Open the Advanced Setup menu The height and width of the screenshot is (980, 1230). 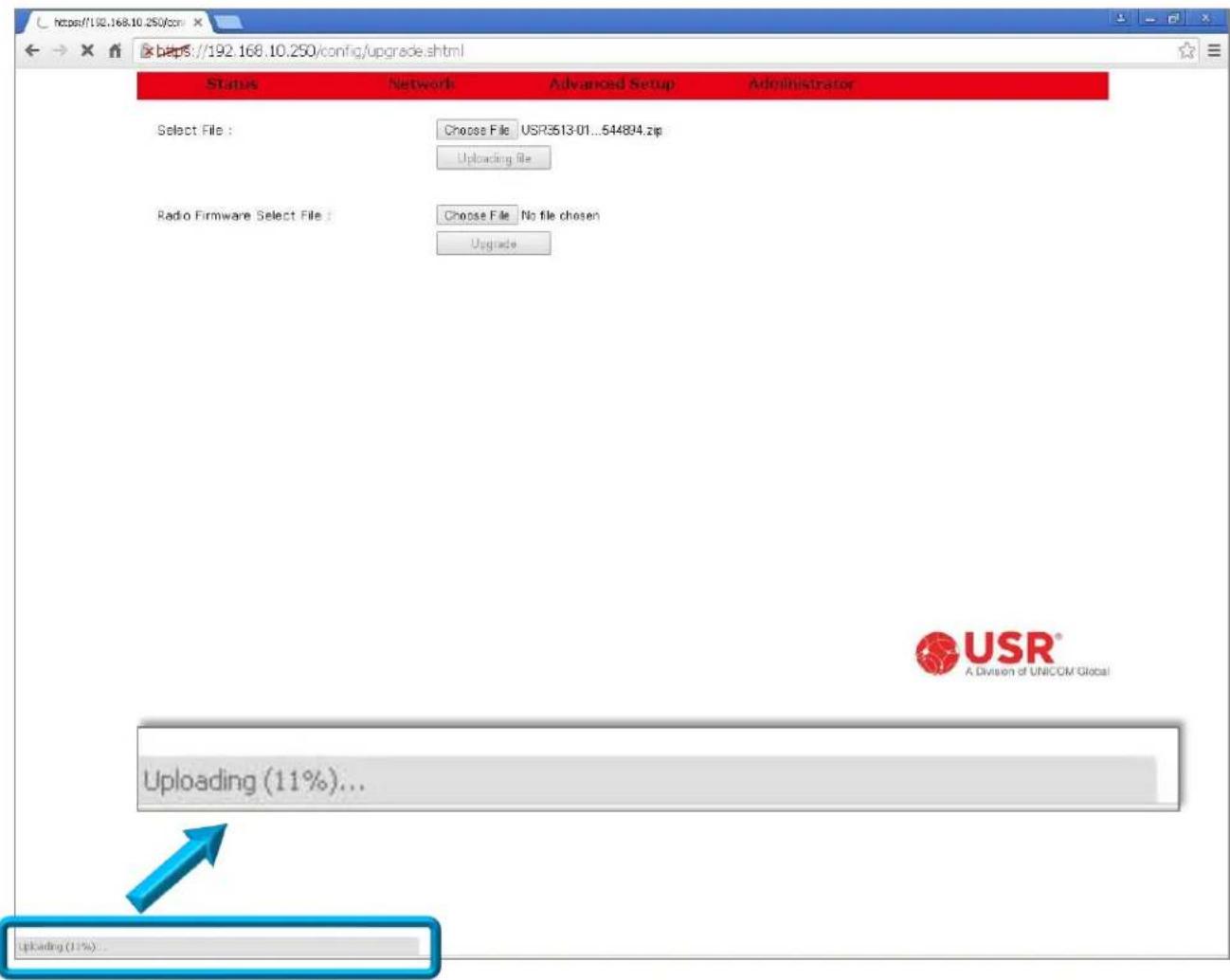[612, 84]
